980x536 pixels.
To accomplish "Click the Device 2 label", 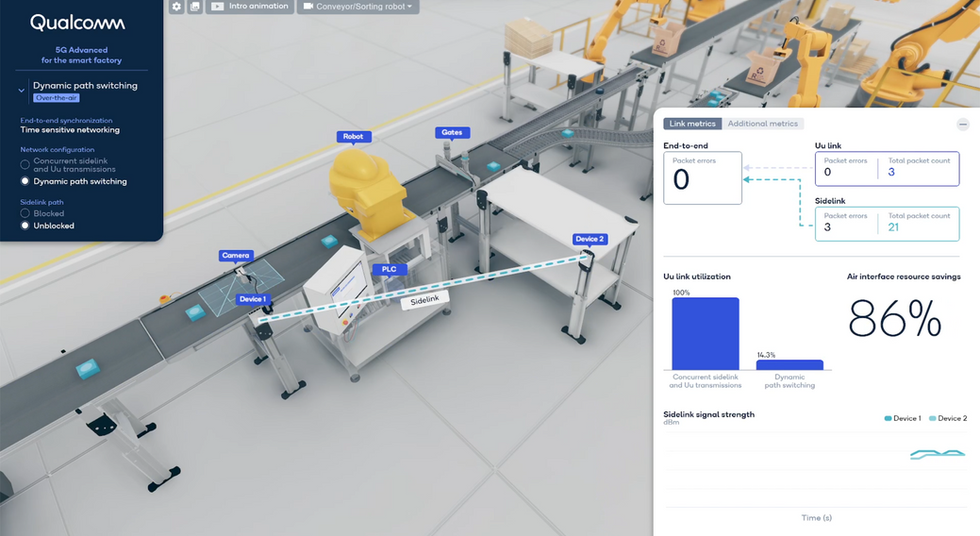I will [x=590, y=239].
